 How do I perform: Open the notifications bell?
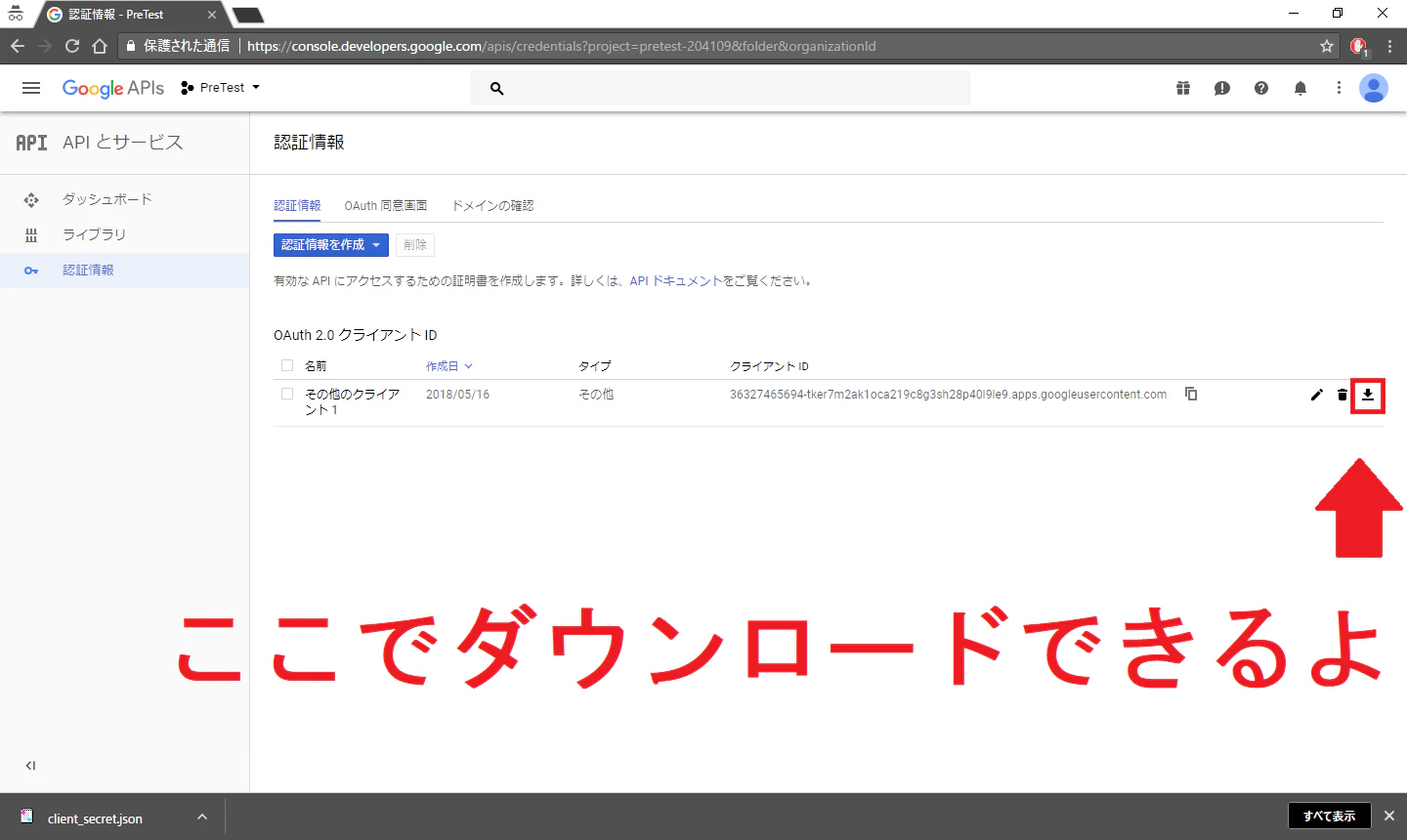[1300, 88]
